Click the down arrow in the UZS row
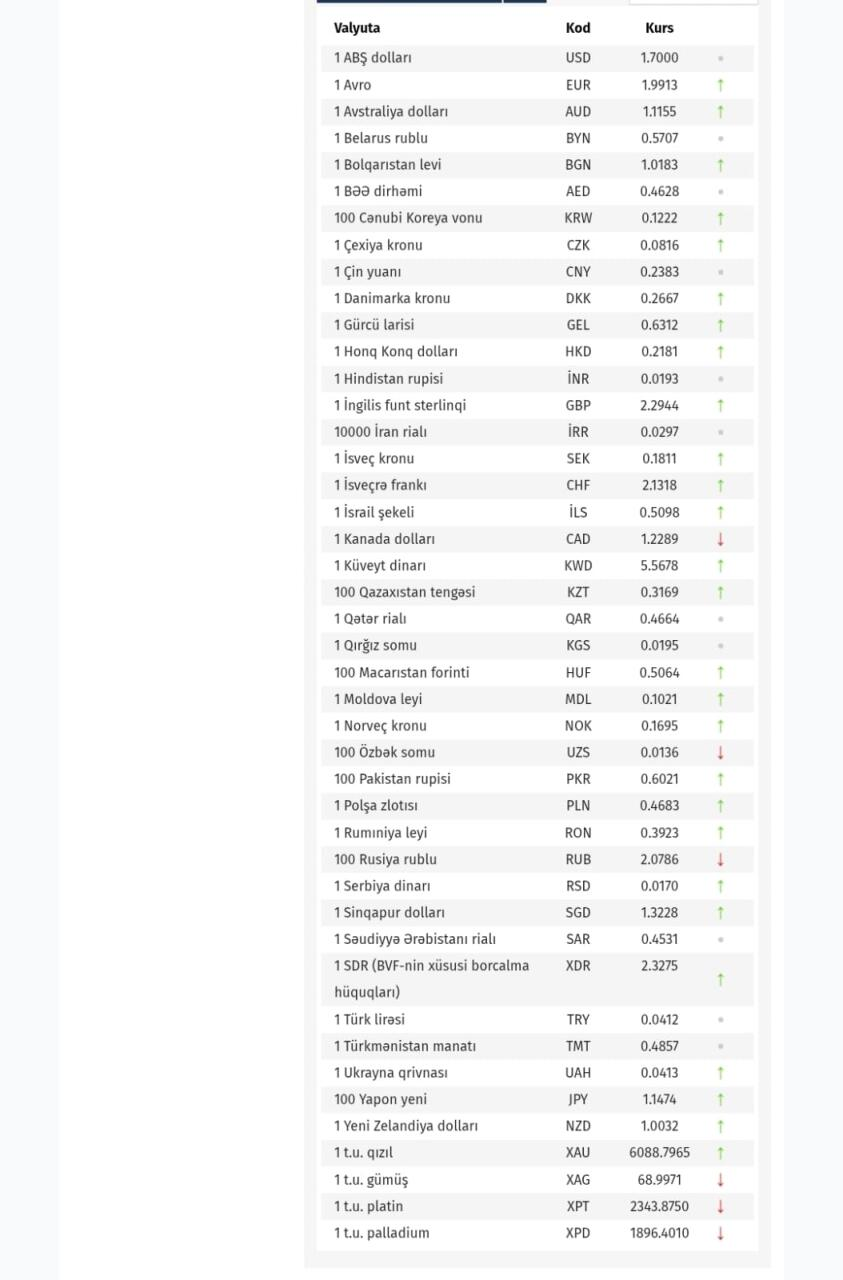Image resolution: width=843 pixels, height=1280 pixels. coord(720,752)
